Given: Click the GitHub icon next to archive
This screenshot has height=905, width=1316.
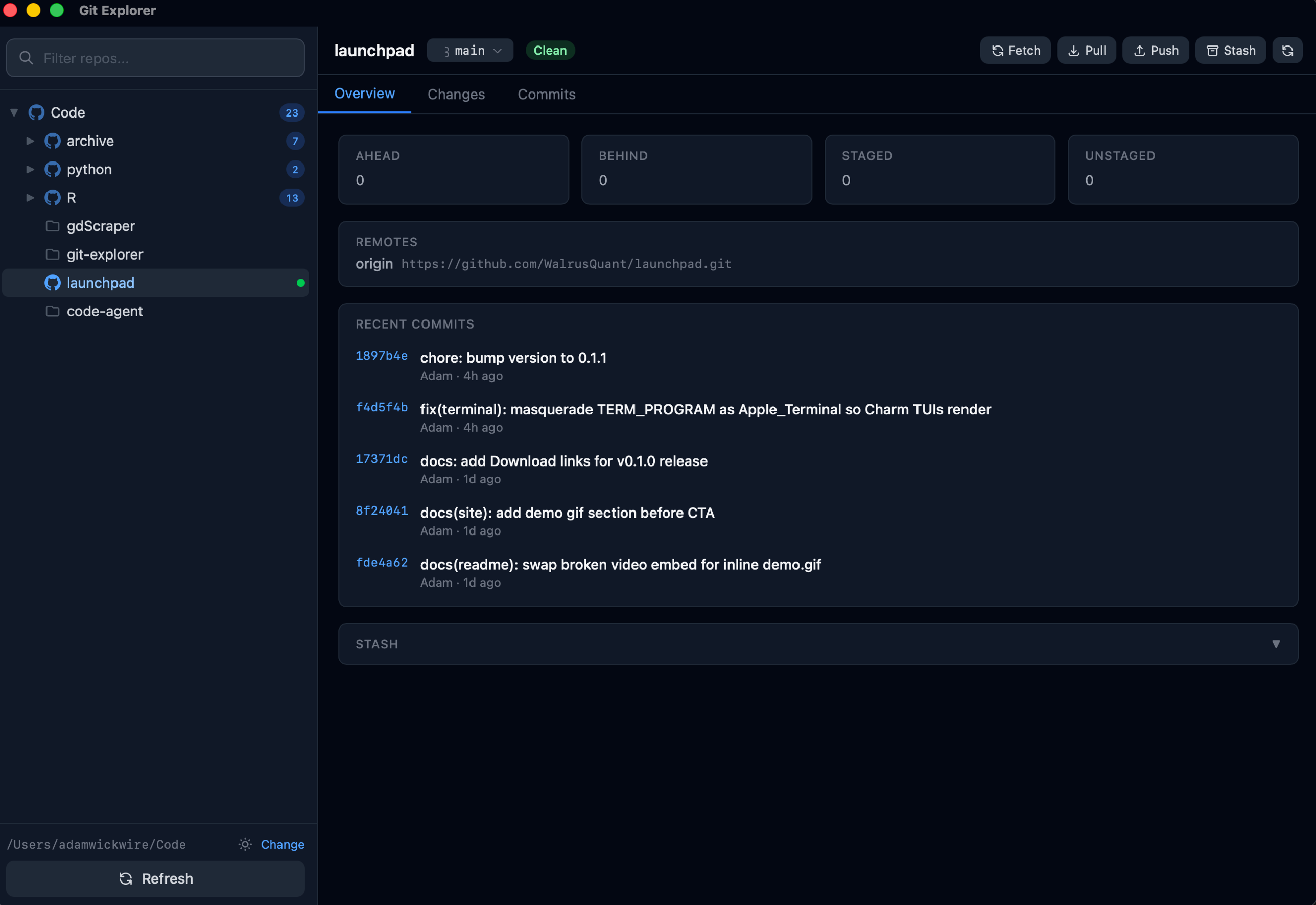Looking at the screenshot, I should pos(53,141).
